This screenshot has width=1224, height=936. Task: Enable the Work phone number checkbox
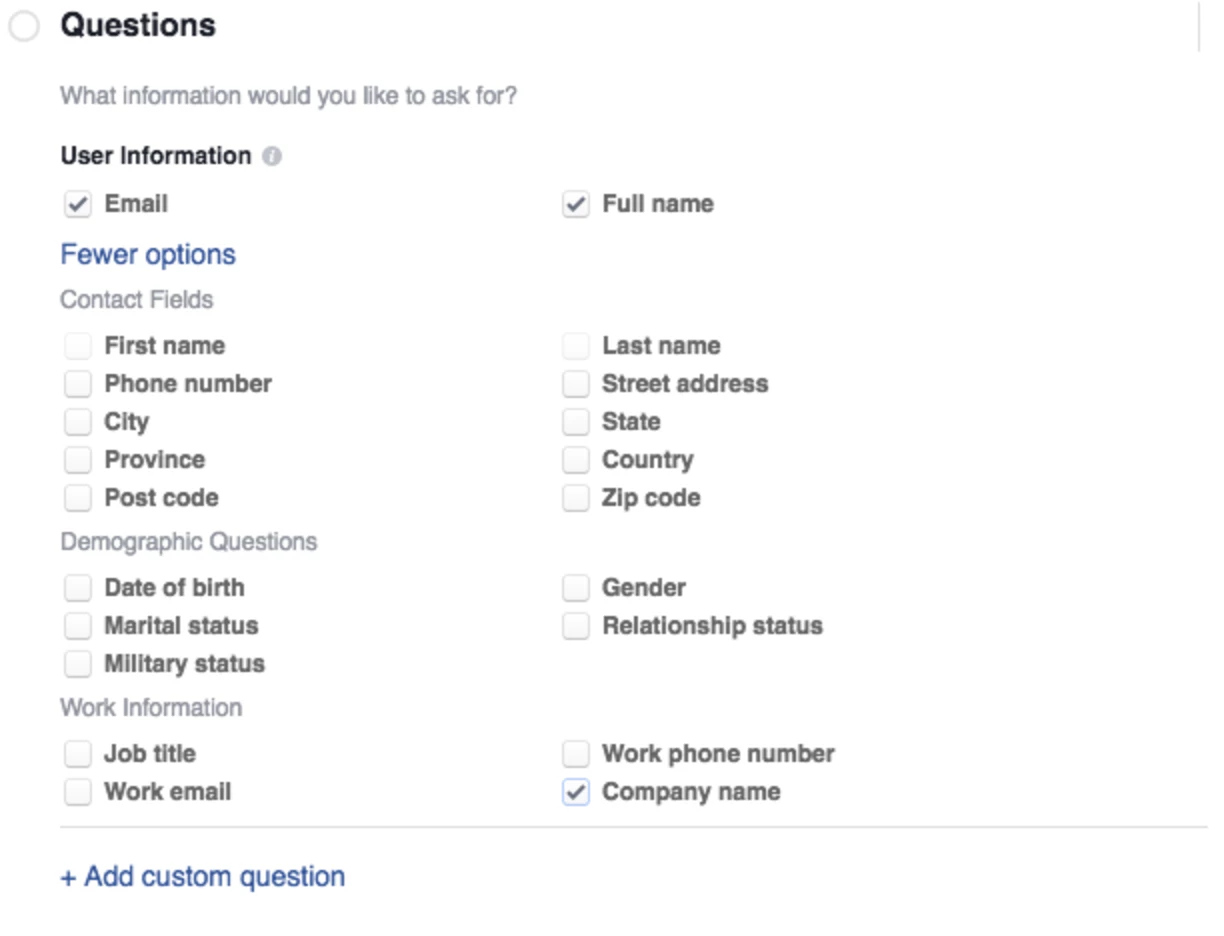tap(575, 754)
